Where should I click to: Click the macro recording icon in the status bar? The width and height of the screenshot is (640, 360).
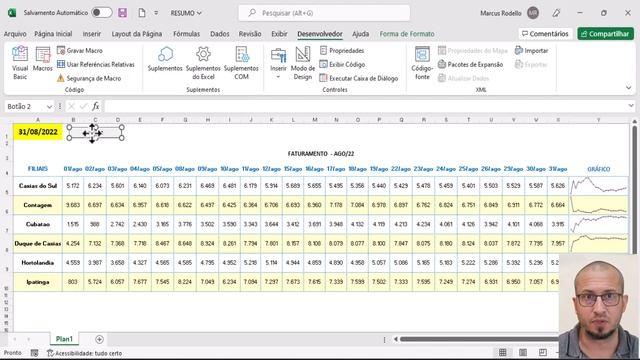click(x=35, y=353)
